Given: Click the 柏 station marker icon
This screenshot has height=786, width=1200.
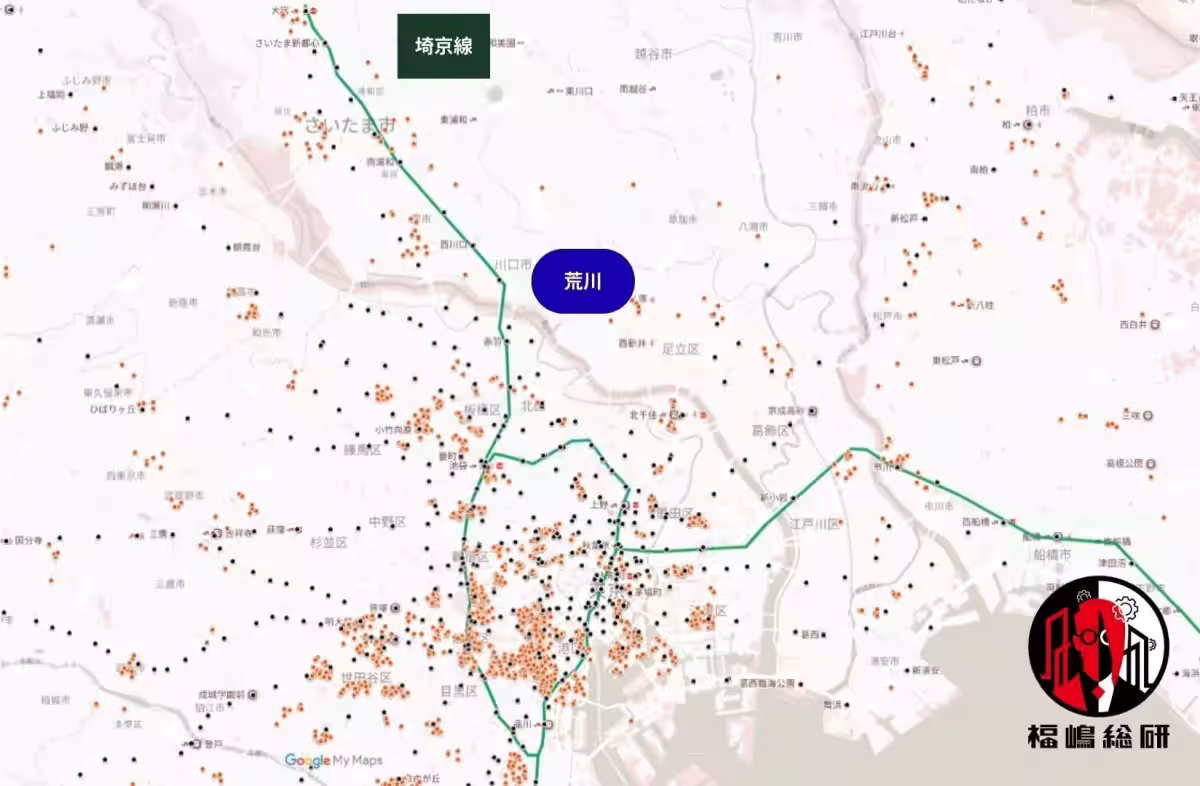Looking at the screenshot, I should click(x=1028, y=124).
